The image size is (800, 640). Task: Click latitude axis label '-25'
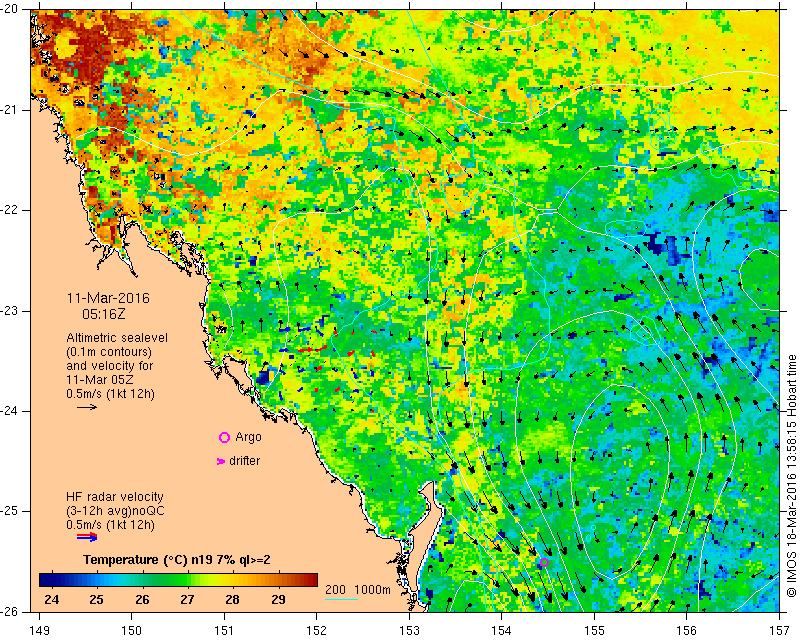click(x=11, y=511)
